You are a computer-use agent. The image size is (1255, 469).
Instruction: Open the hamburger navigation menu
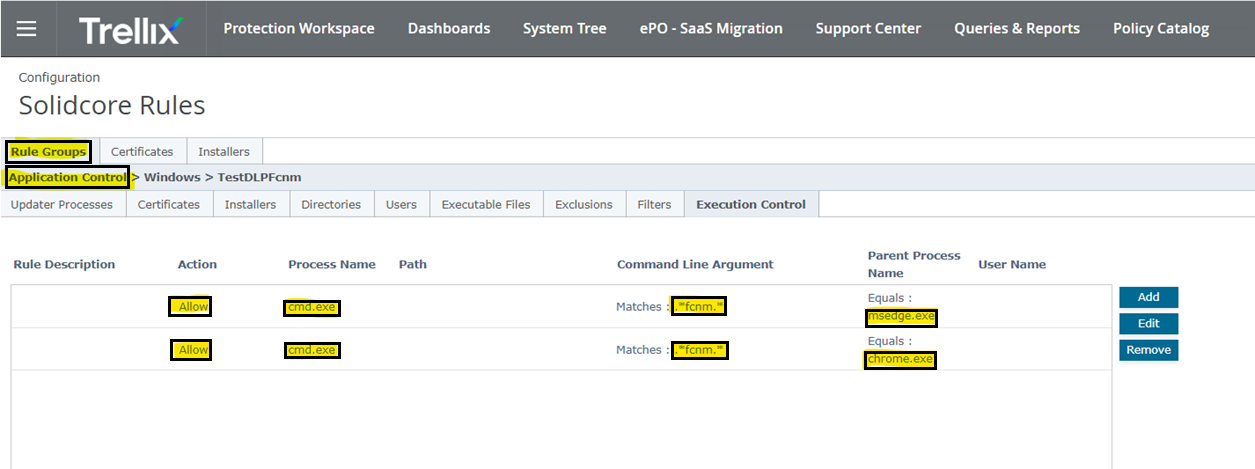click(27, 29)
